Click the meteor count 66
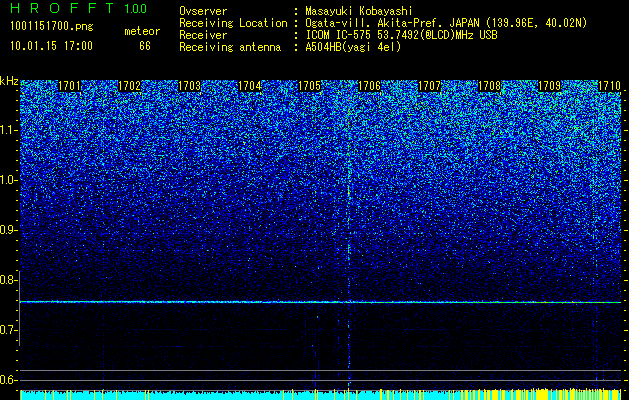629x400 pixels. [145, 46]
